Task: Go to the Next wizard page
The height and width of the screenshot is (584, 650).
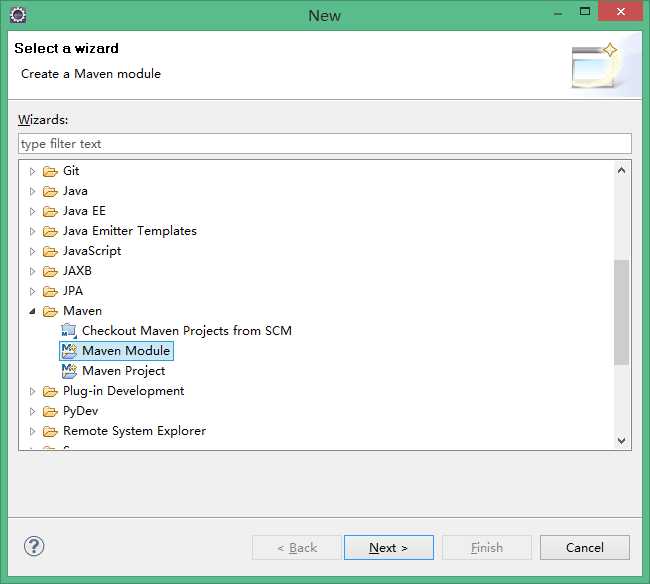Action: point(389,548)
